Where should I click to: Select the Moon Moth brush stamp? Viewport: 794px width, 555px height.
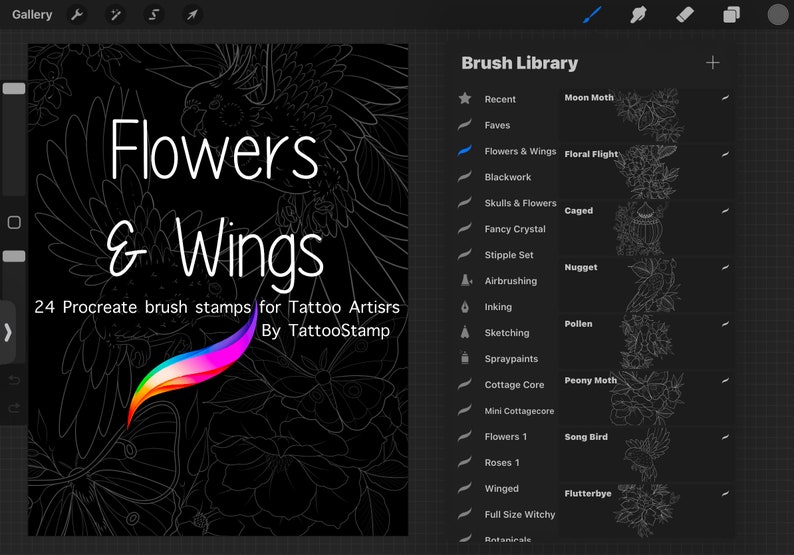tap(646, 115)
